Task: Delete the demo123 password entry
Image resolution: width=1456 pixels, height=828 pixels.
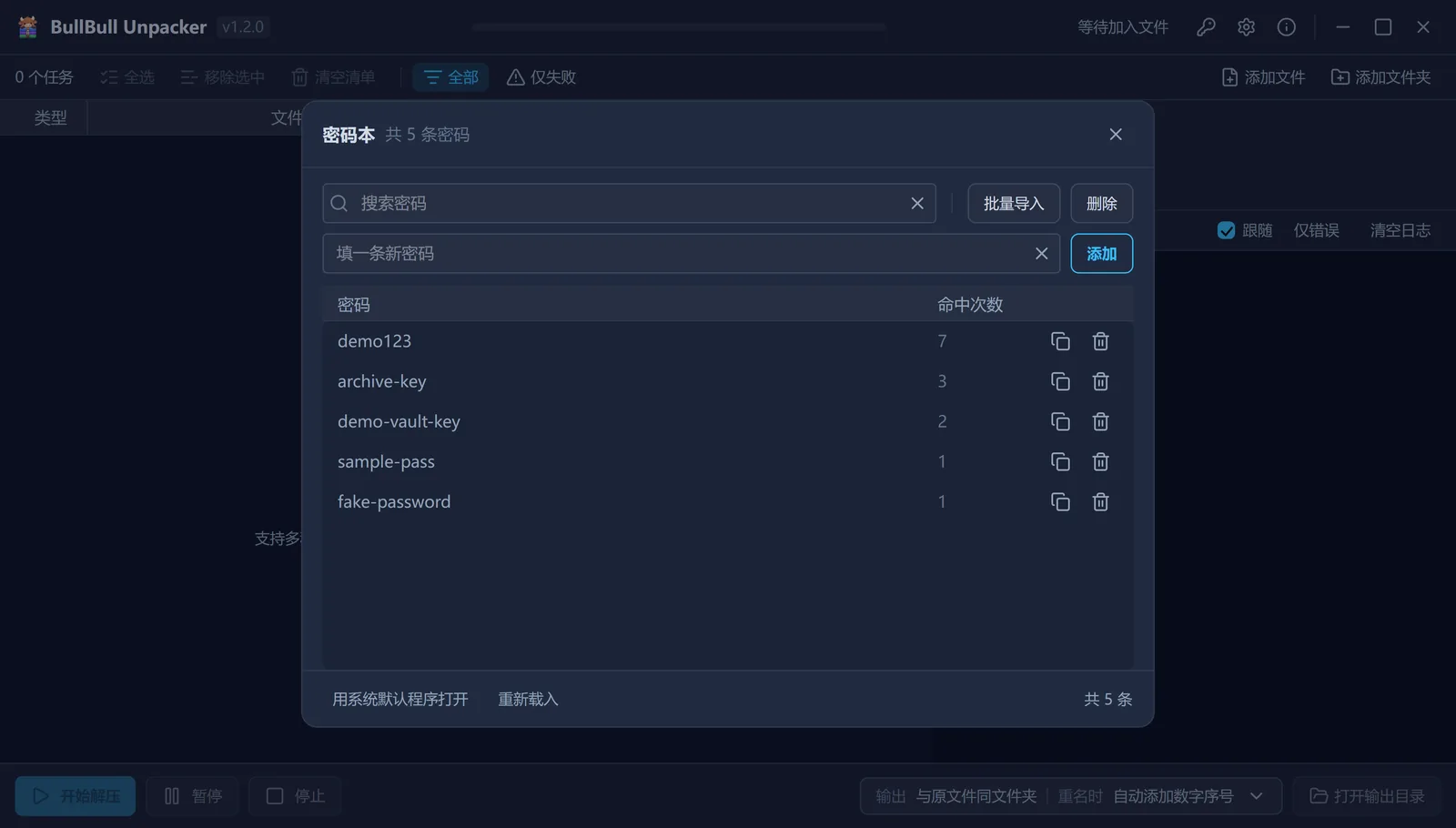Action: [1100, 341]
